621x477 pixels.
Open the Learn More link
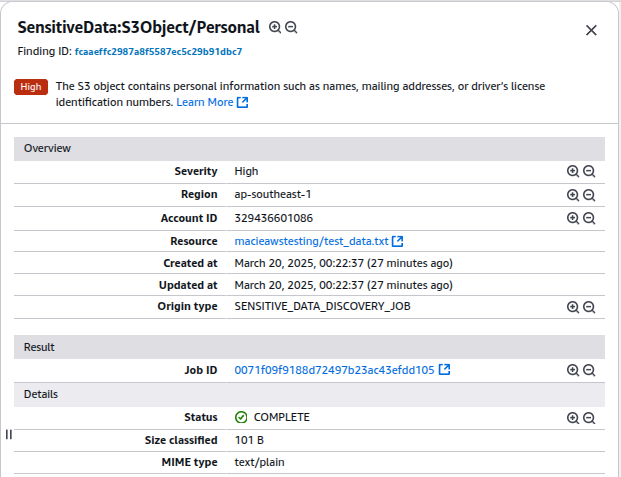[x=205, y=102]
